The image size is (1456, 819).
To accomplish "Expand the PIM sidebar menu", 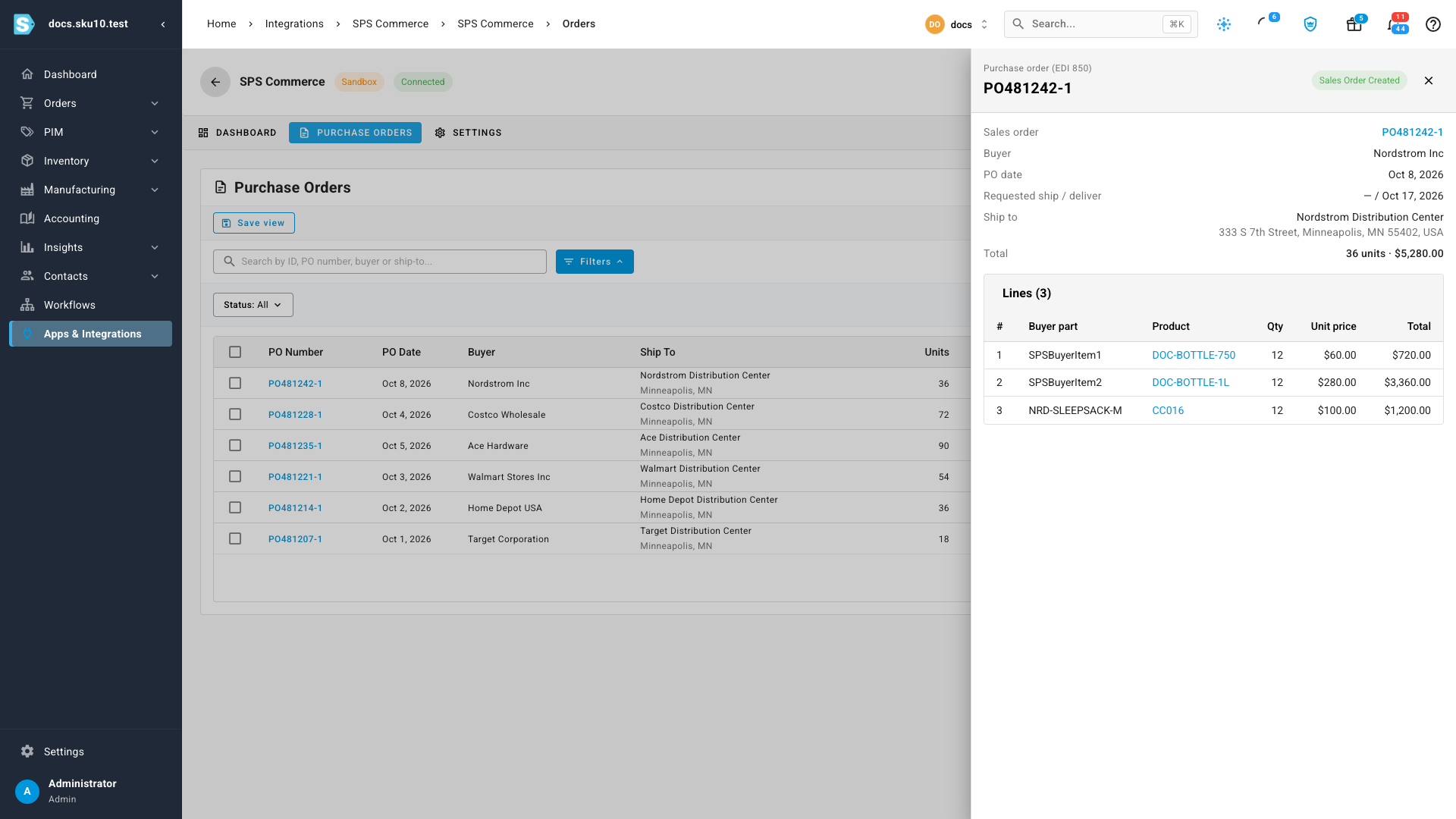I will click(x=91, y=132).
